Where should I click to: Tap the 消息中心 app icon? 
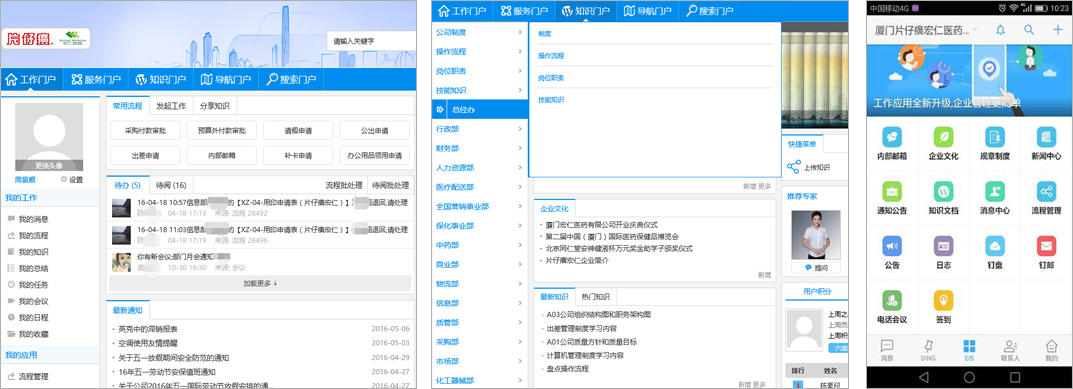(x=995, y=191)
